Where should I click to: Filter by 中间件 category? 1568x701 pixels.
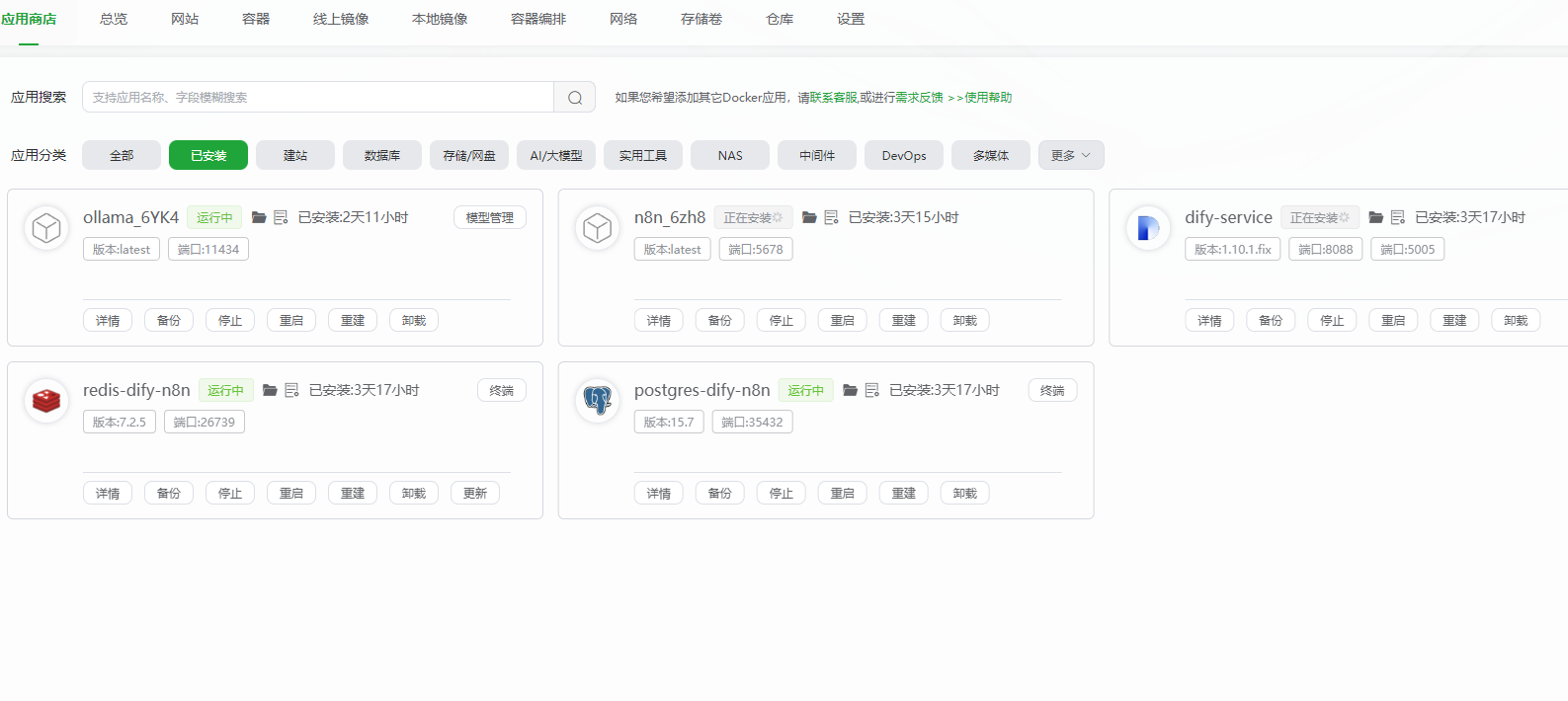(x=817, y=155)
